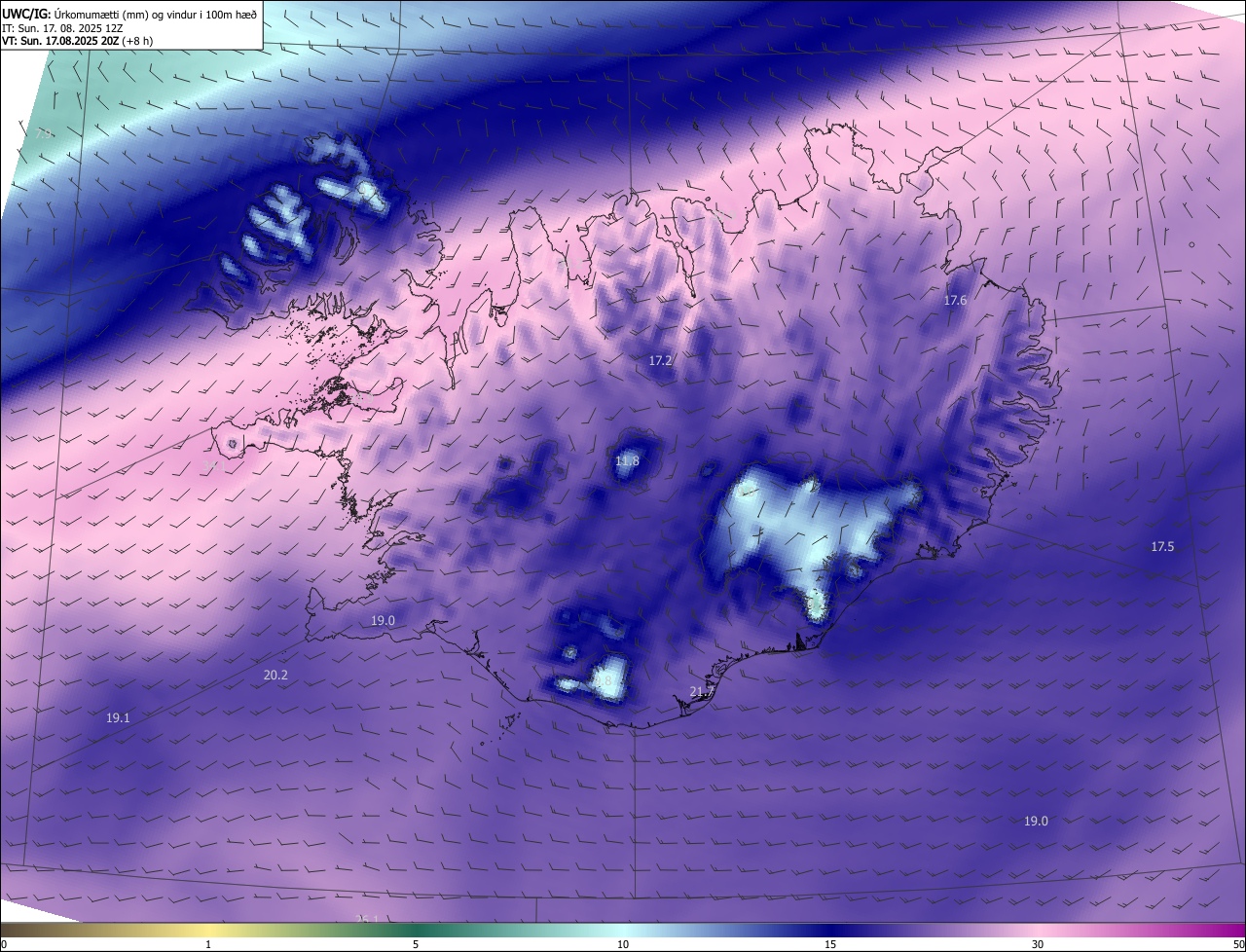Image resolution: width=1246 pixels, height=952 pixels.
Task: Click the 19.0 label on the Reykjanes peninsula
Action: [383, 621]
